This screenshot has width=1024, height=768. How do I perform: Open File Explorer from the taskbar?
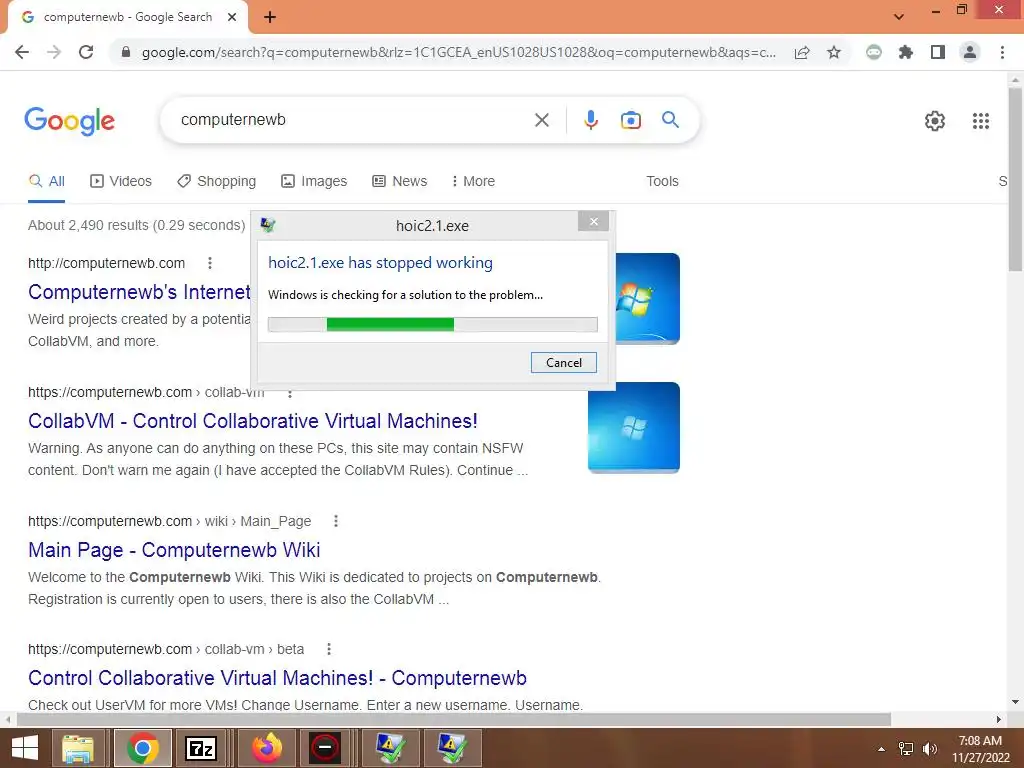pos(78,748)
